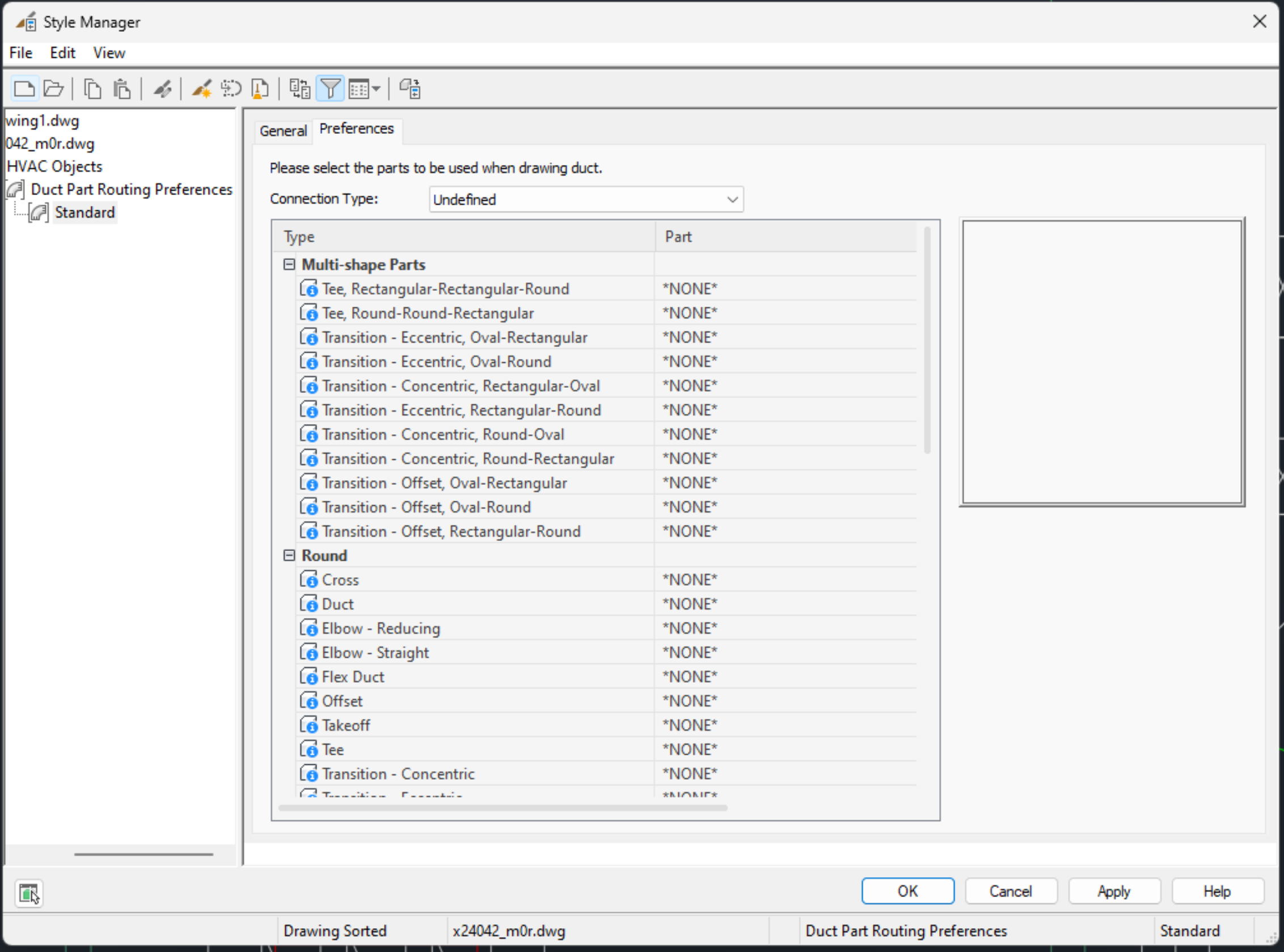Open the View menu
This screenshot has height=952, width=1284.
109,53
